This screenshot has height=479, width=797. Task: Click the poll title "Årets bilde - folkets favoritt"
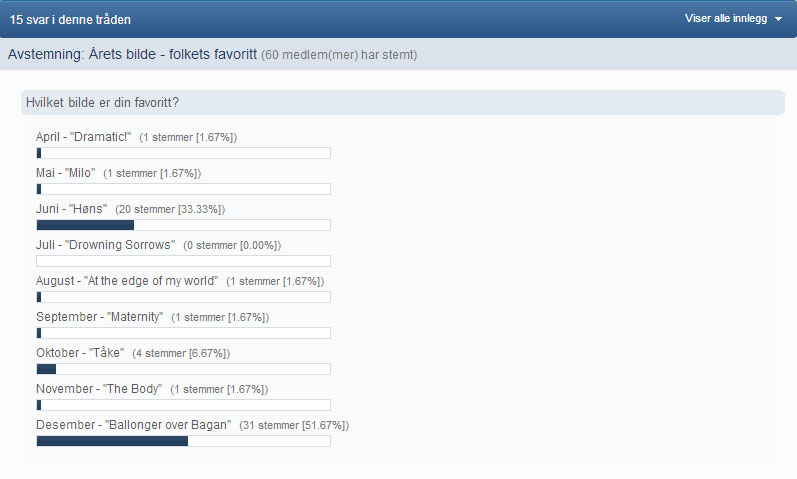173,54
